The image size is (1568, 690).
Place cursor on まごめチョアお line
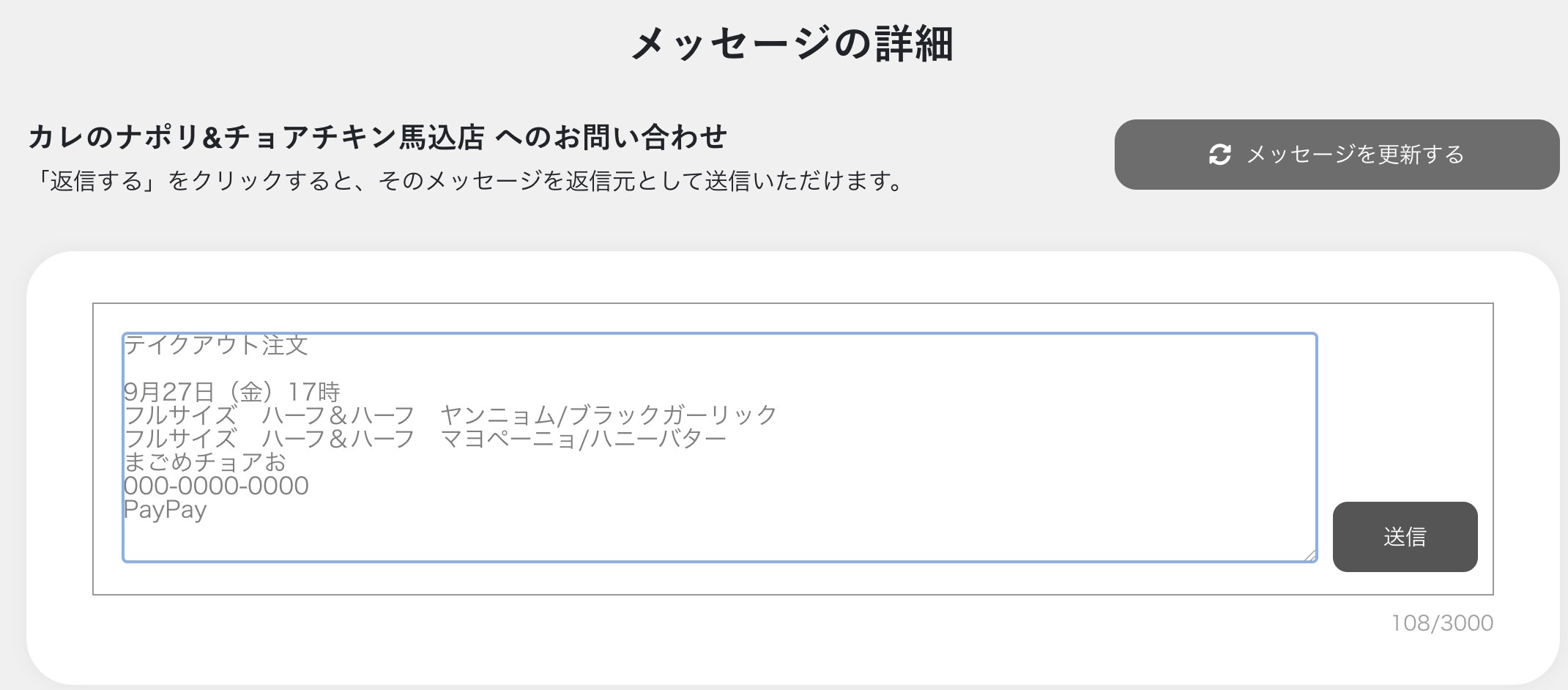pos(204,462)
